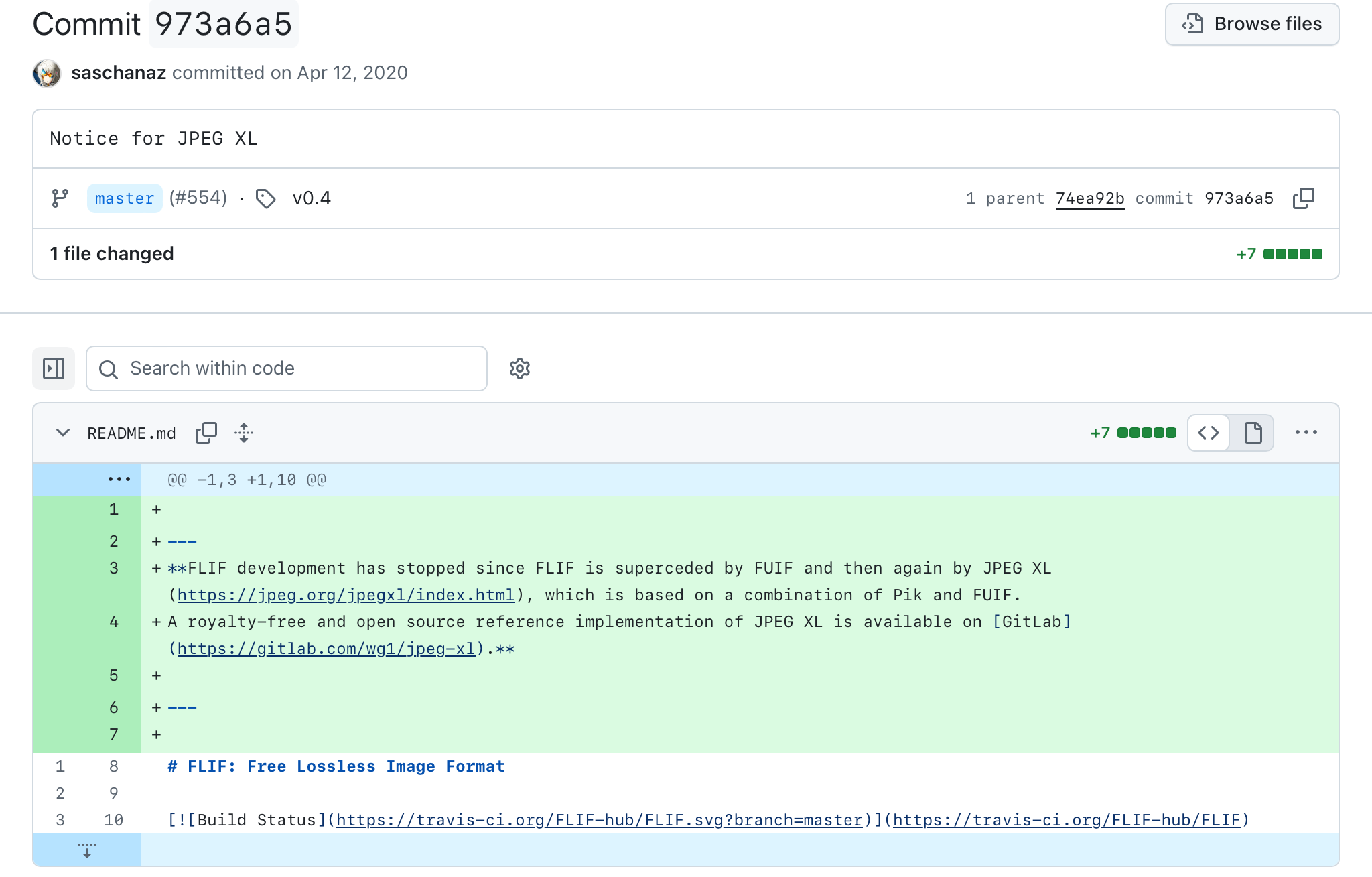Expand lines down below line 10
Screen dimensions: 1372x877
pos(87,850)
